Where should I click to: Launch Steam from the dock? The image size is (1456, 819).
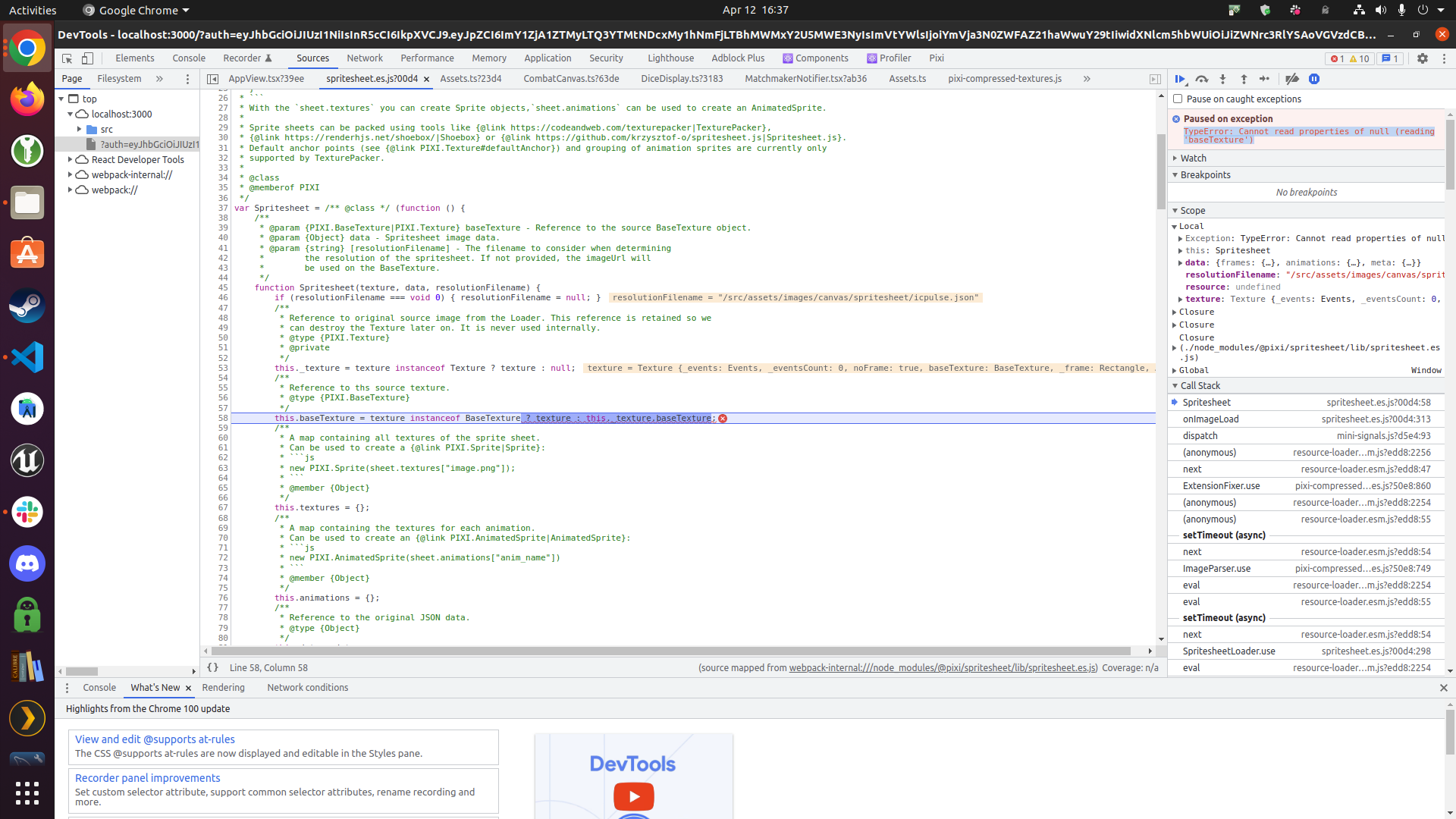tap(27, 306)
